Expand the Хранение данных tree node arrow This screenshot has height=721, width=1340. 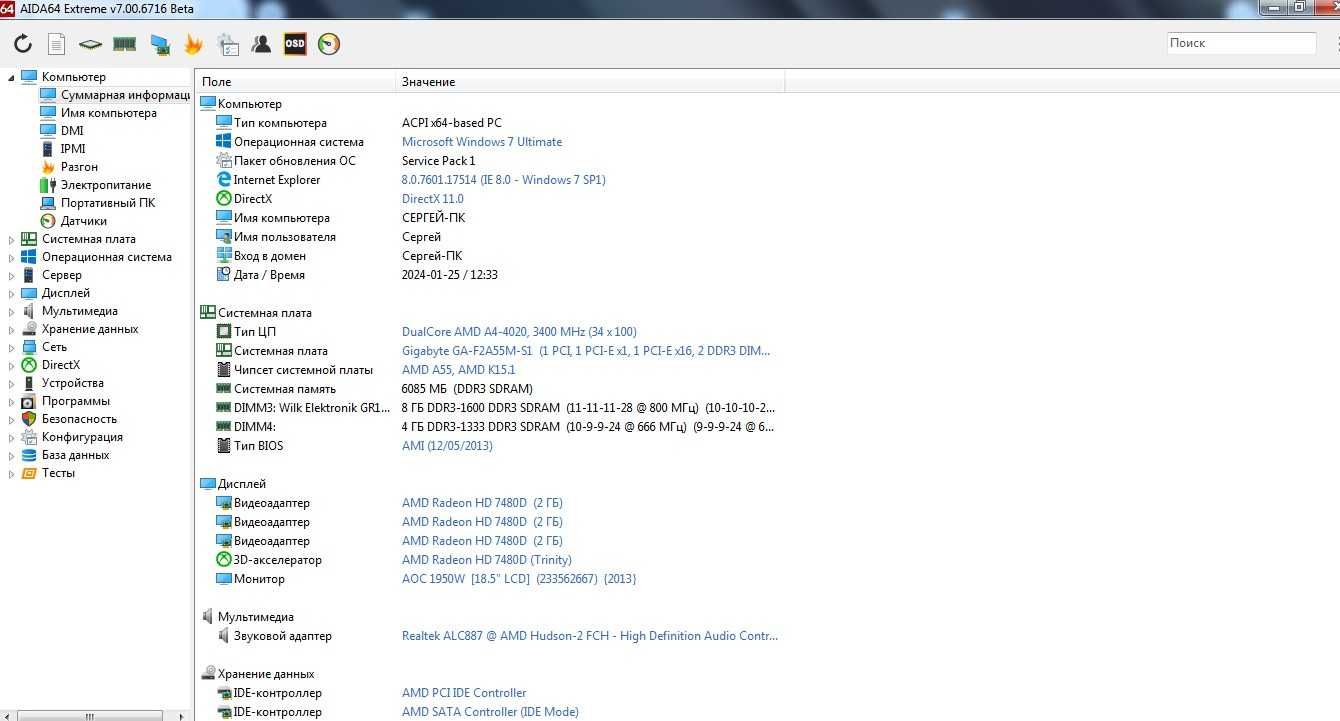click(x=12, y=330)
